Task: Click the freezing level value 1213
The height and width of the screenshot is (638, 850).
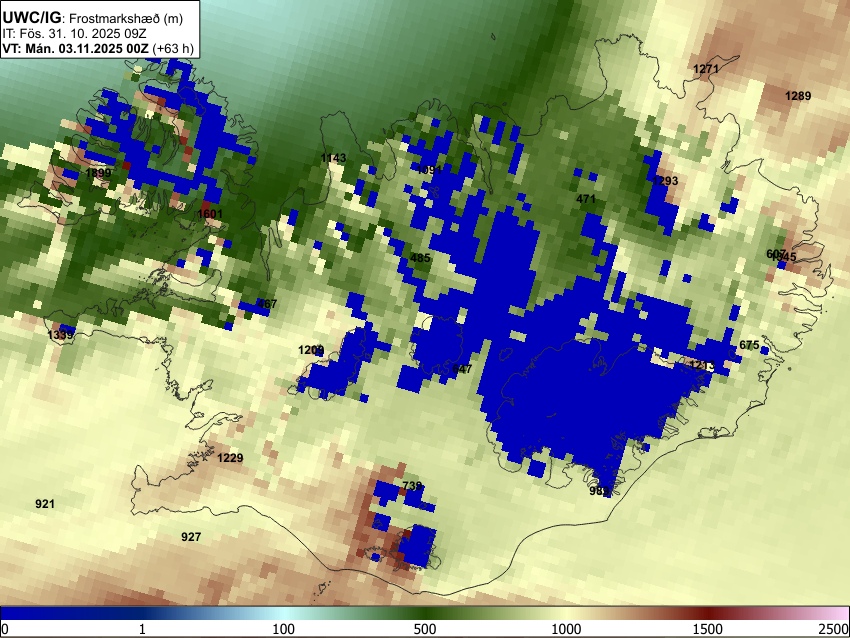Action: (702, 365)
